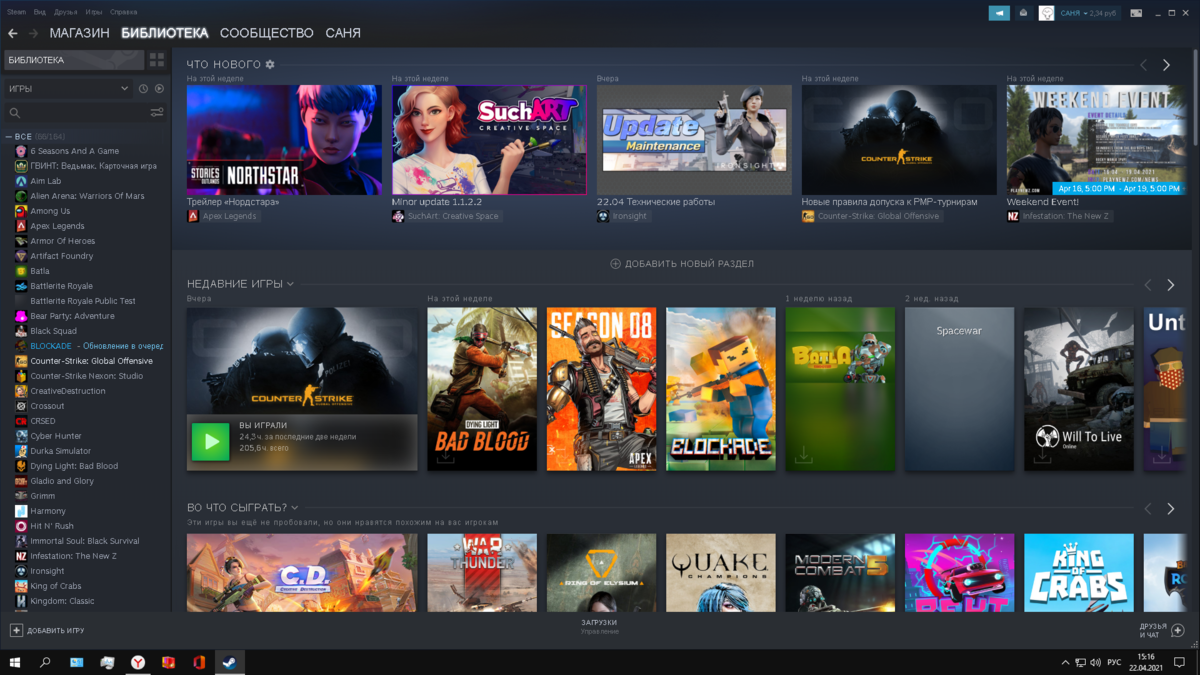The width and height of the screenshot is (1200, 675).
Task: Expand the ИГРЫ category dropdown
Action: coord(125,88)
